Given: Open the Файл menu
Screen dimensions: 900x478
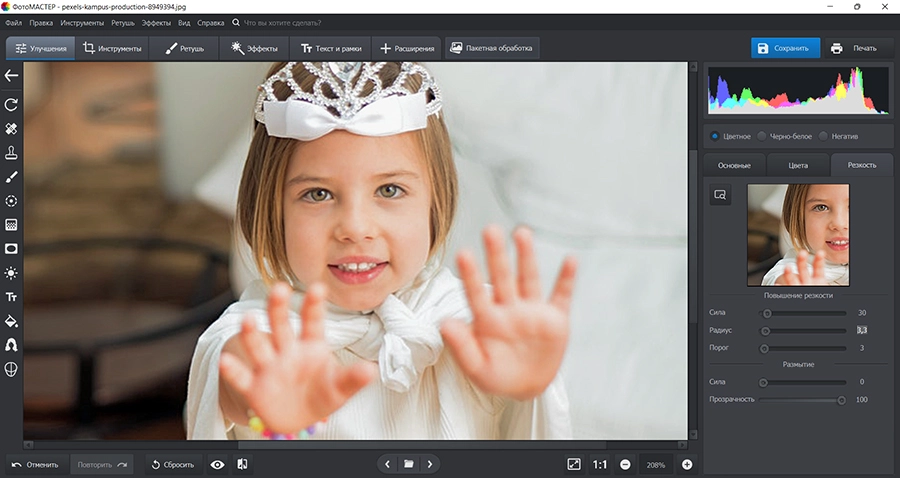Looking at the screenshot, I should click(x=13, y=23).
